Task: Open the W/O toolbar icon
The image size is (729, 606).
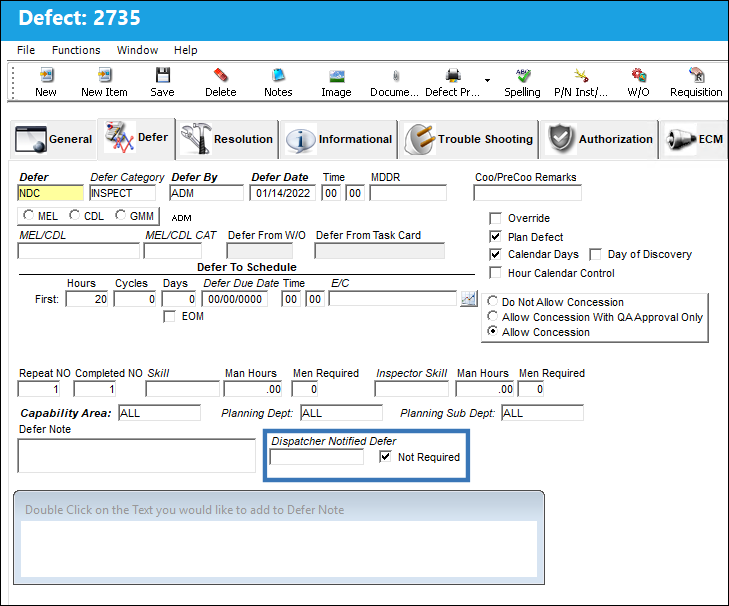Action: (638, 75)
